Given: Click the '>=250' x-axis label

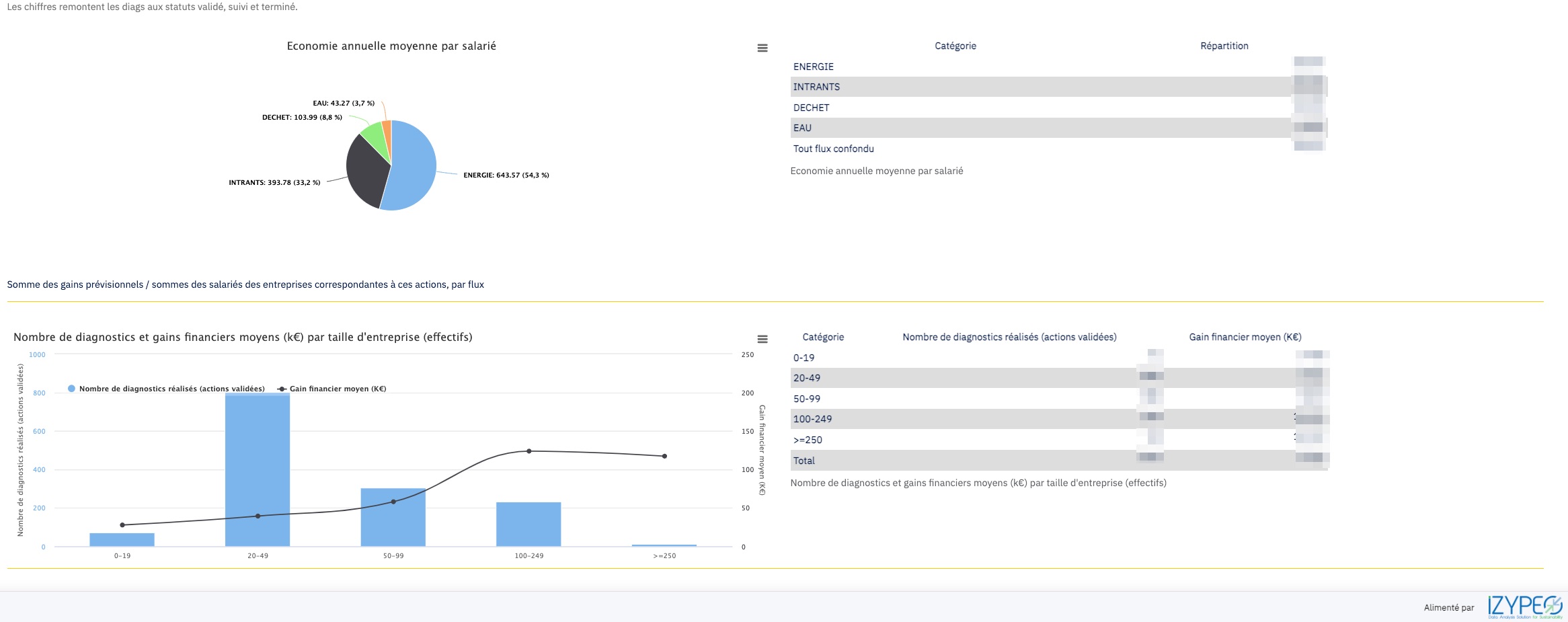Looking at the screenshot, I should pyautogui.click(x=664, y=555).
